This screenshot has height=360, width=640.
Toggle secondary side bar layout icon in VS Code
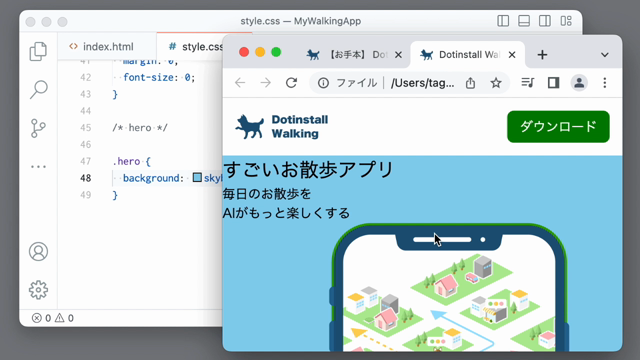pos(544,21)
